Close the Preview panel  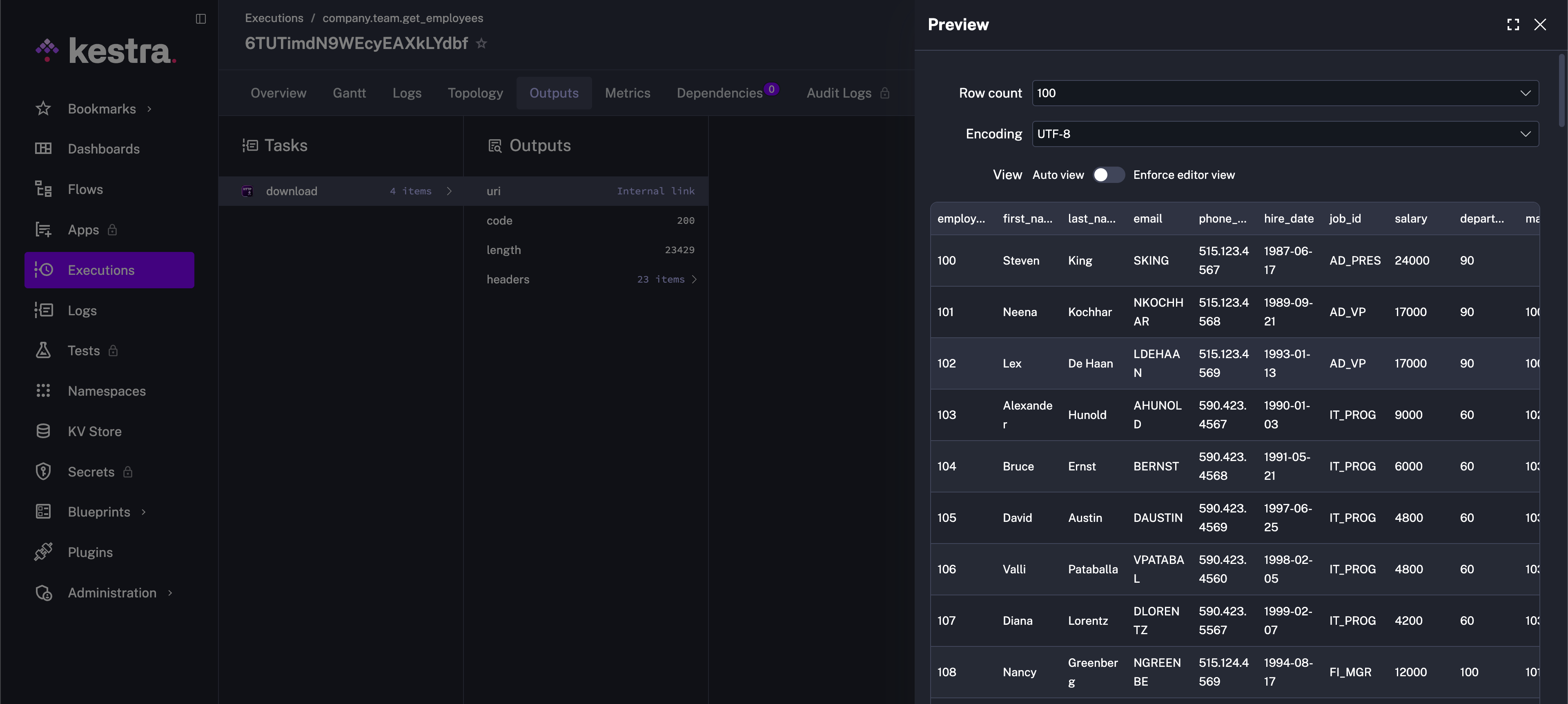point(1540,25)
